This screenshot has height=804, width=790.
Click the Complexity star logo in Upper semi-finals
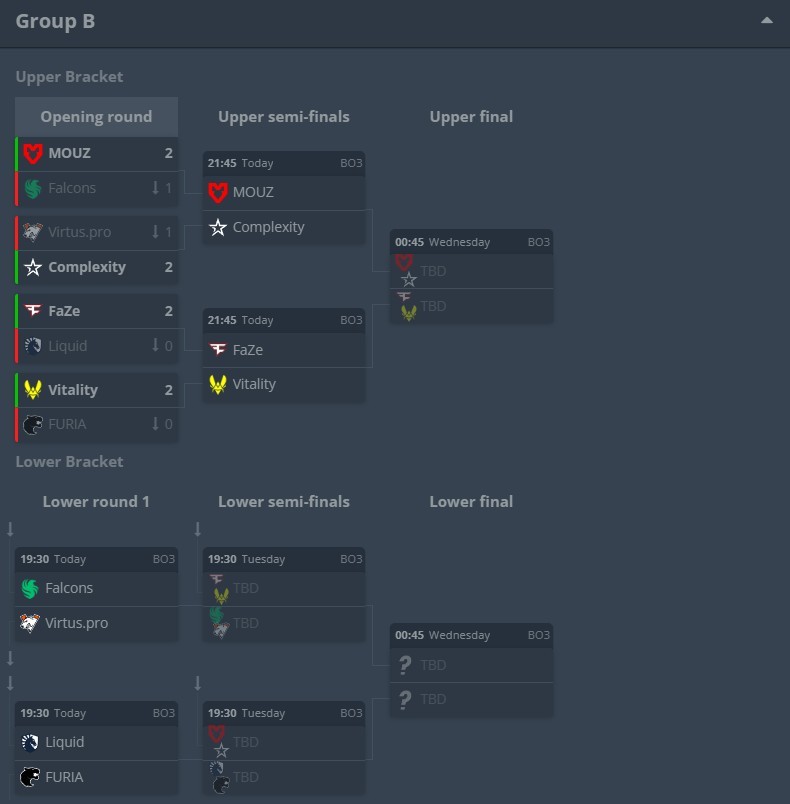217,227
